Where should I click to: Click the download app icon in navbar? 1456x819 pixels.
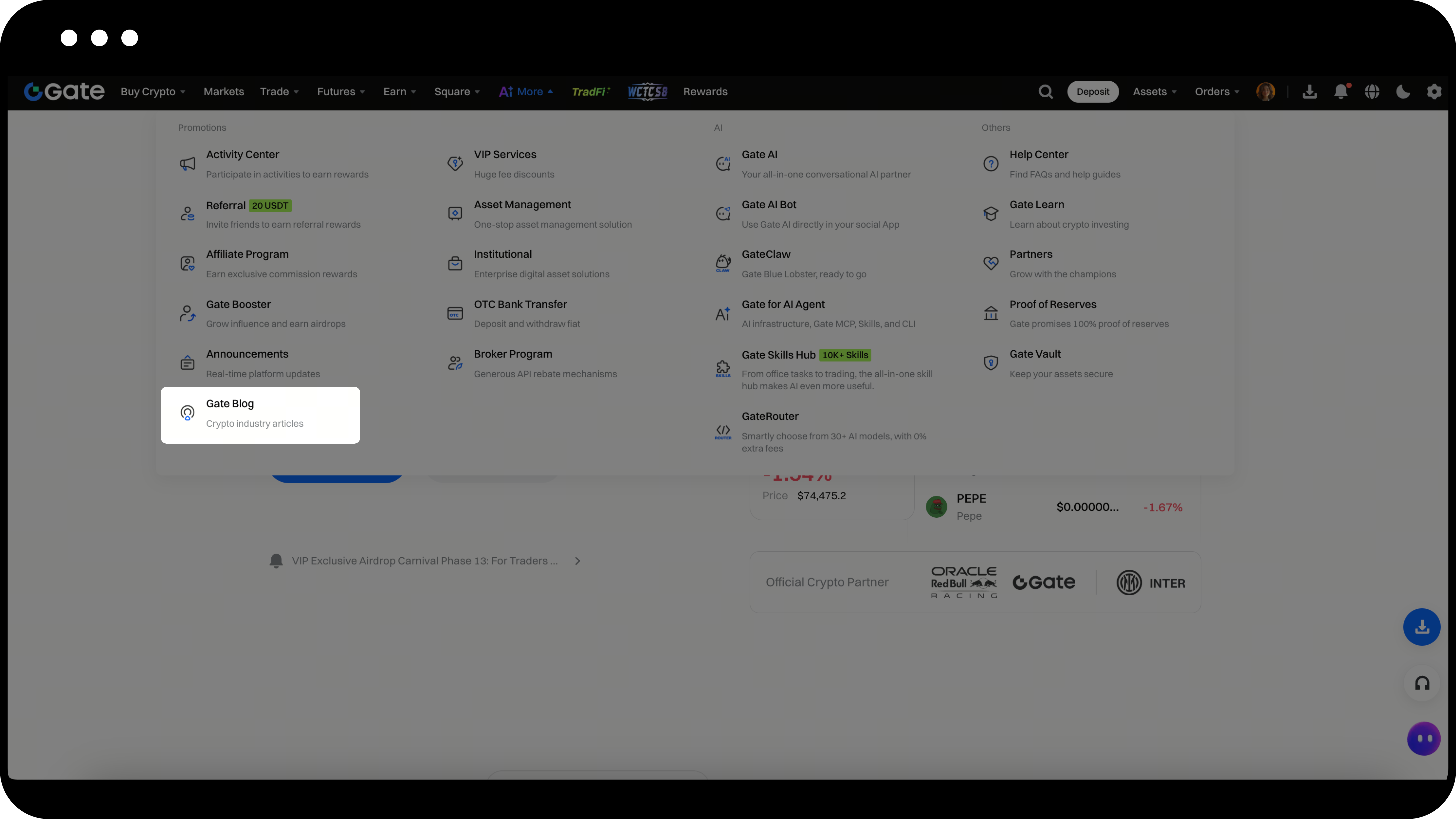(1310, 92)
